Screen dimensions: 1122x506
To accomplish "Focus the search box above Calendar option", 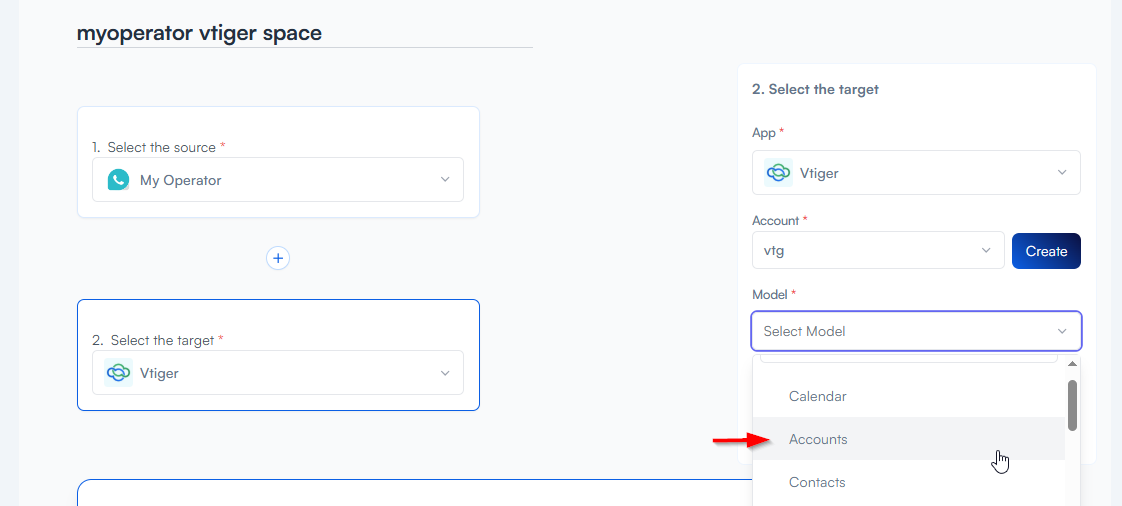I will 907,356.
